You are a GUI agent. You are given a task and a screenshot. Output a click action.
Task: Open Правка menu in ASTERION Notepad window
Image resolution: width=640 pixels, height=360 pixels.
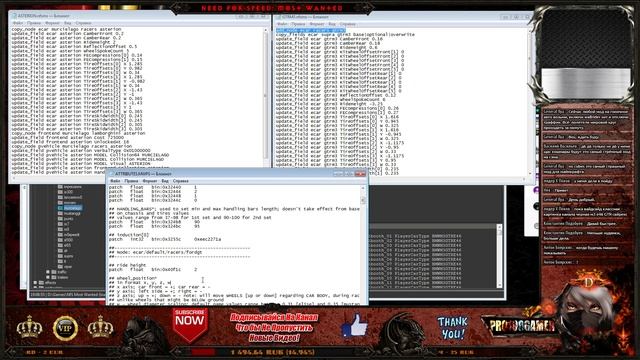[x=34, y=23]
